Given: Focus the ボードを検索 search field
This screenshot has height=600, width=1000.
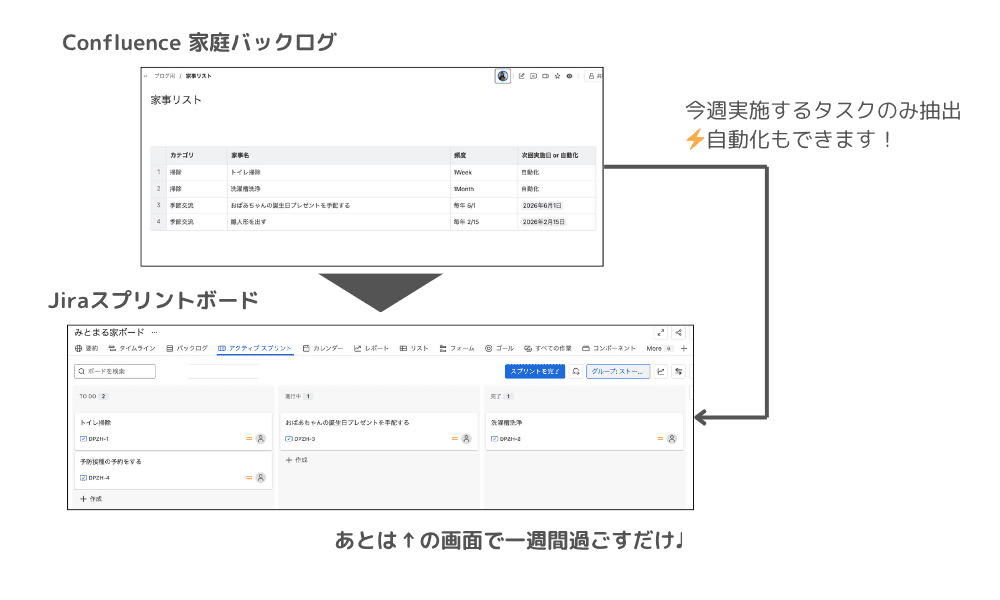Looking at the screenshot, I should 115,371.
